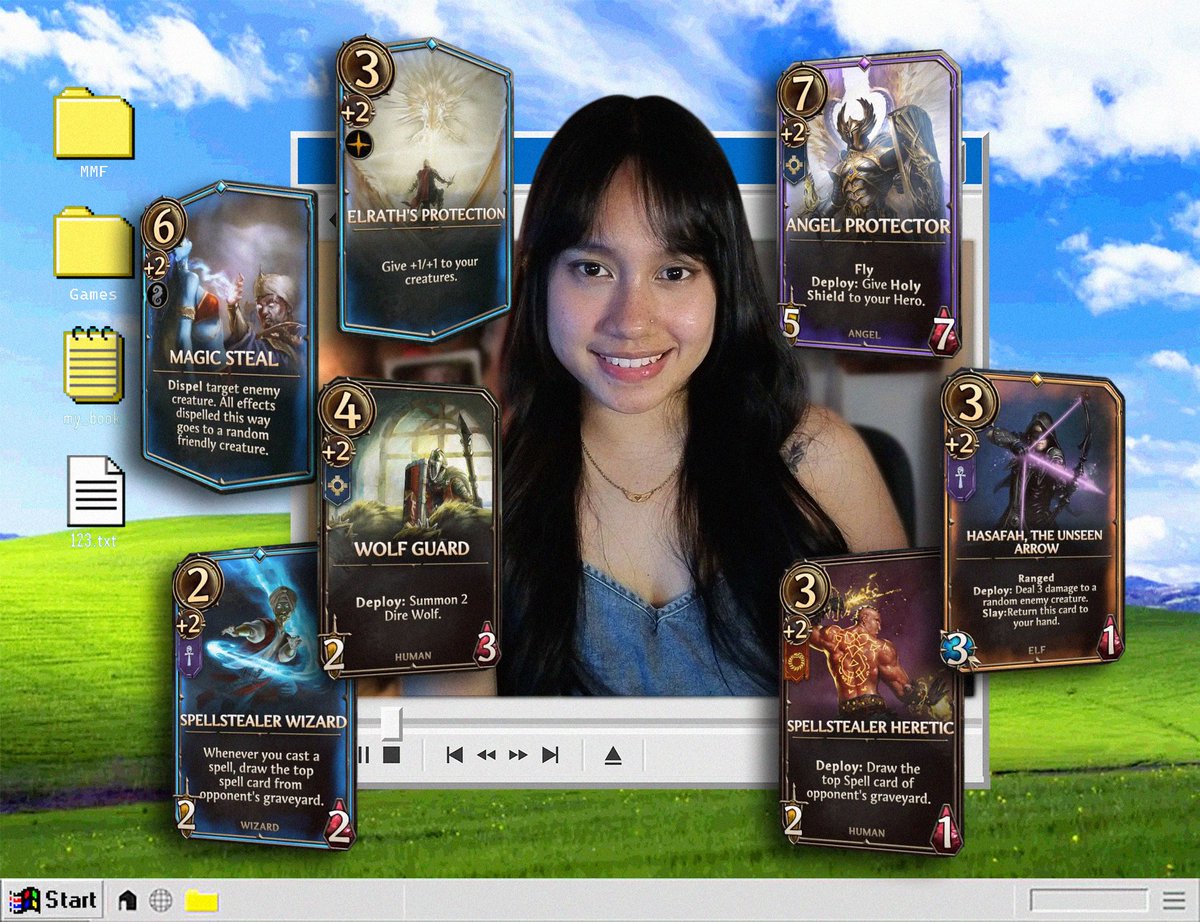The image size is (1200, 922).
Task: Select the Magic Steal card
Action: click(x=228, y=335)
